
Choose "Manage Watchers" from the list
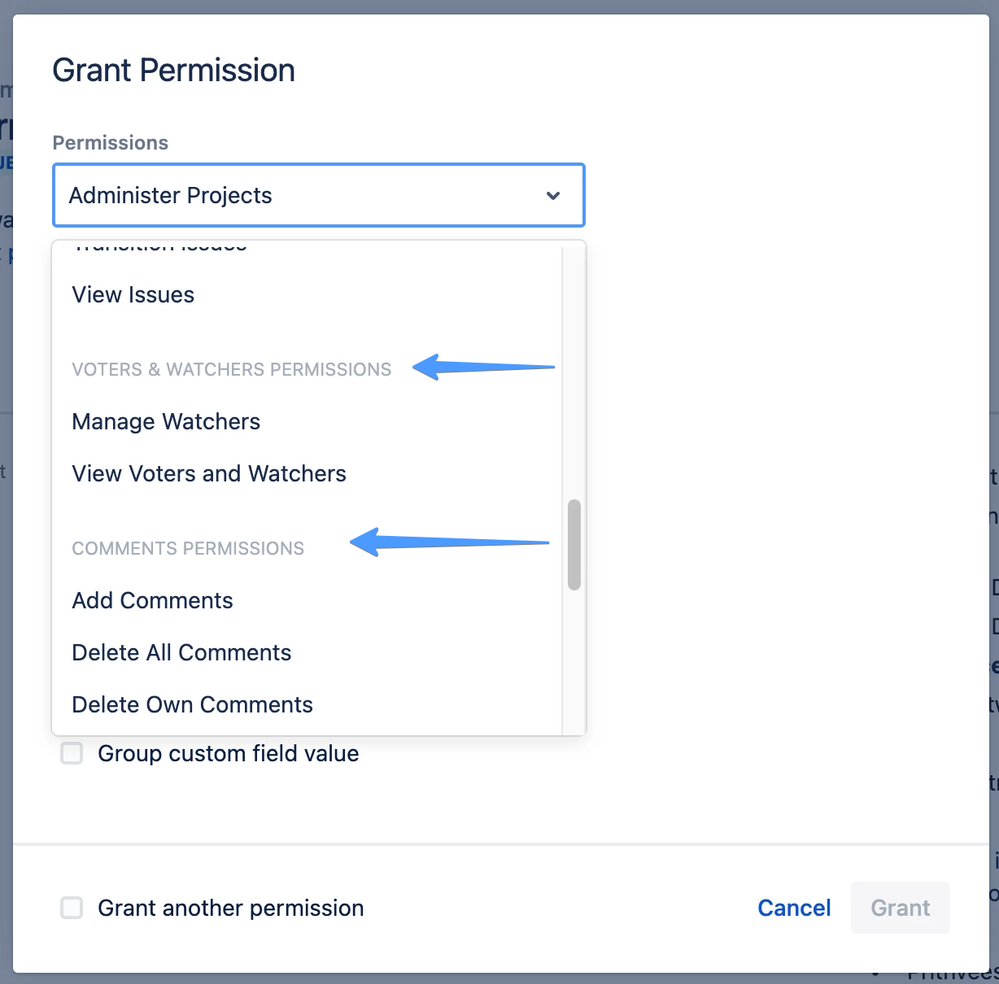pos(166,422)
